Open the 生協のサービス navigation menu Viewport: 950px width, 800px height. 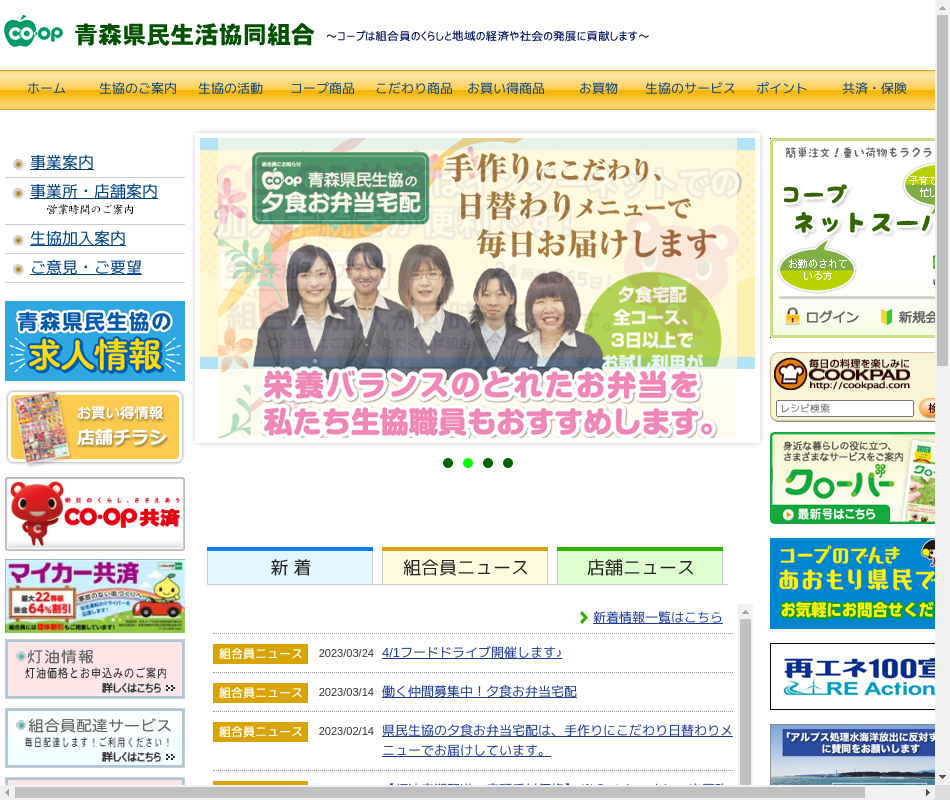(x=690, y=89)
